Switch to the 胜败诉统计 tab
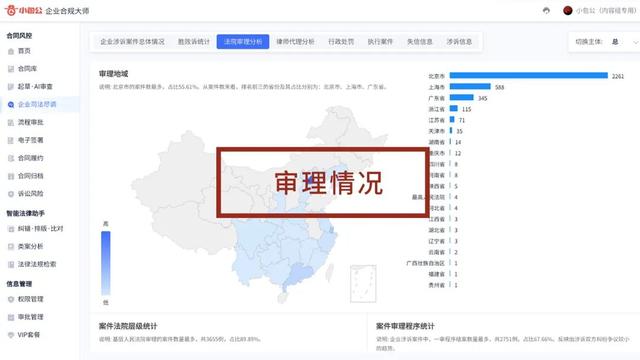The width and height of the screenshot is (640, 360). tap(193, 42)
